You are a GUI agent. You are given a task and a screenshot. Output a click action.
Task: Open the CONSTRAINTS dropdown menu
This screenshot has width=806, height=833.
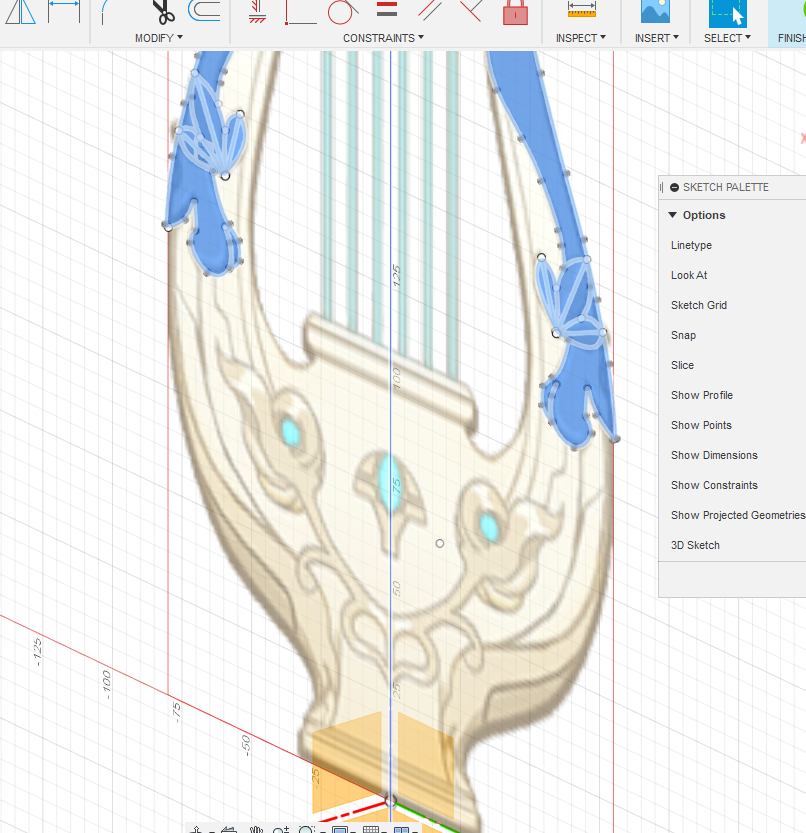383,38
